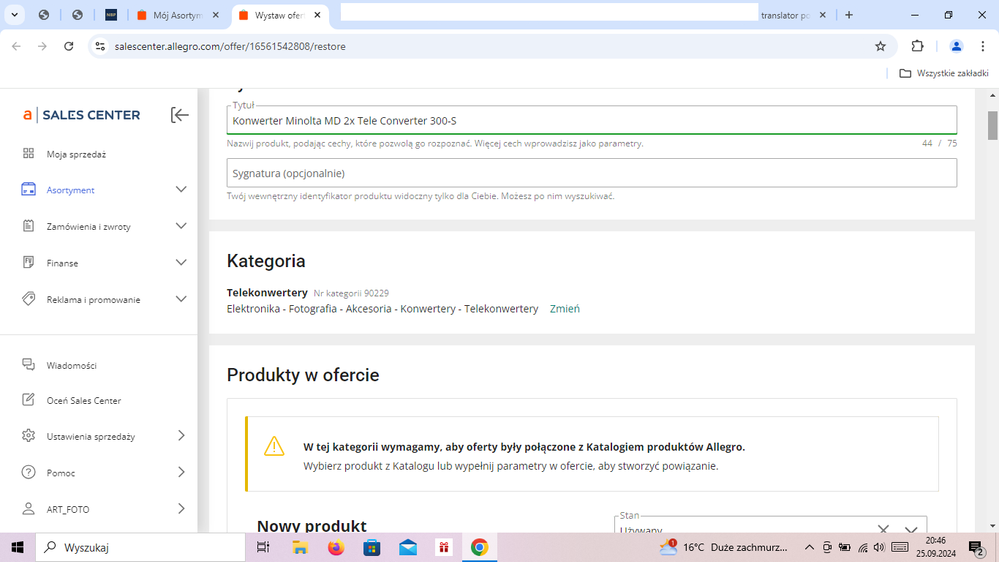The image size is (999, 562).
Task: Open the Mail app from the taskbar
Action: coord(408,547)
